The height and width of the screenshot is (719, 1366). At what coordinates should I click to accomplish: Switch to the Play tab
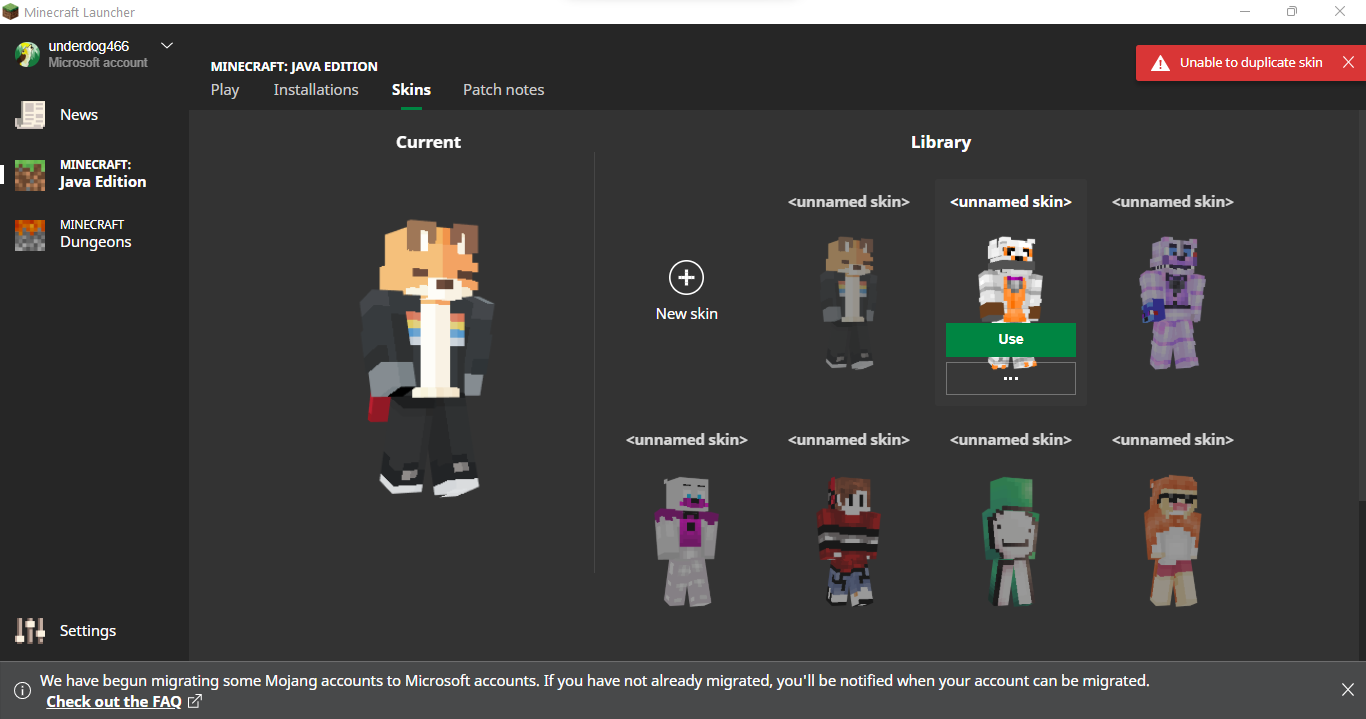tap(225, 90)
